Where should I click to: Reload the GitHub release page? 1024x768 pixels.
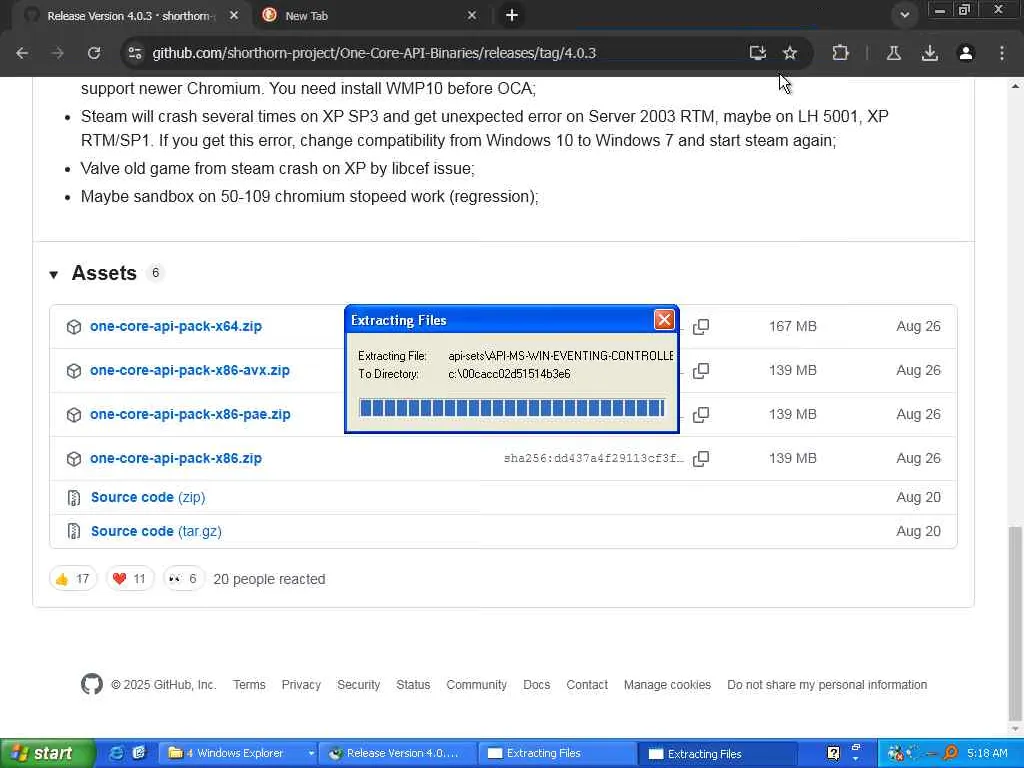click(94, 53)
